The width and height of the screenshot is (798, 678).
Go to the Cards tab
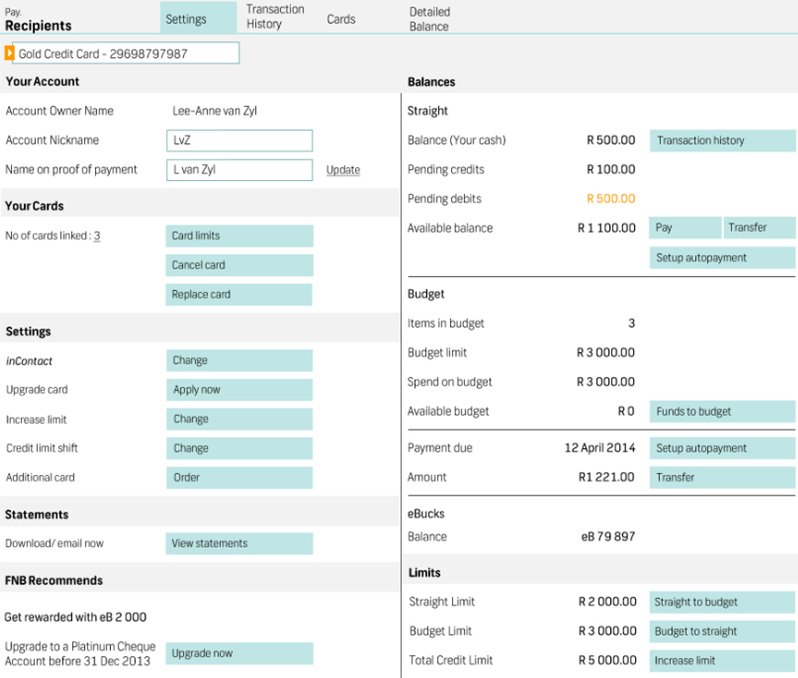[341, 19]
